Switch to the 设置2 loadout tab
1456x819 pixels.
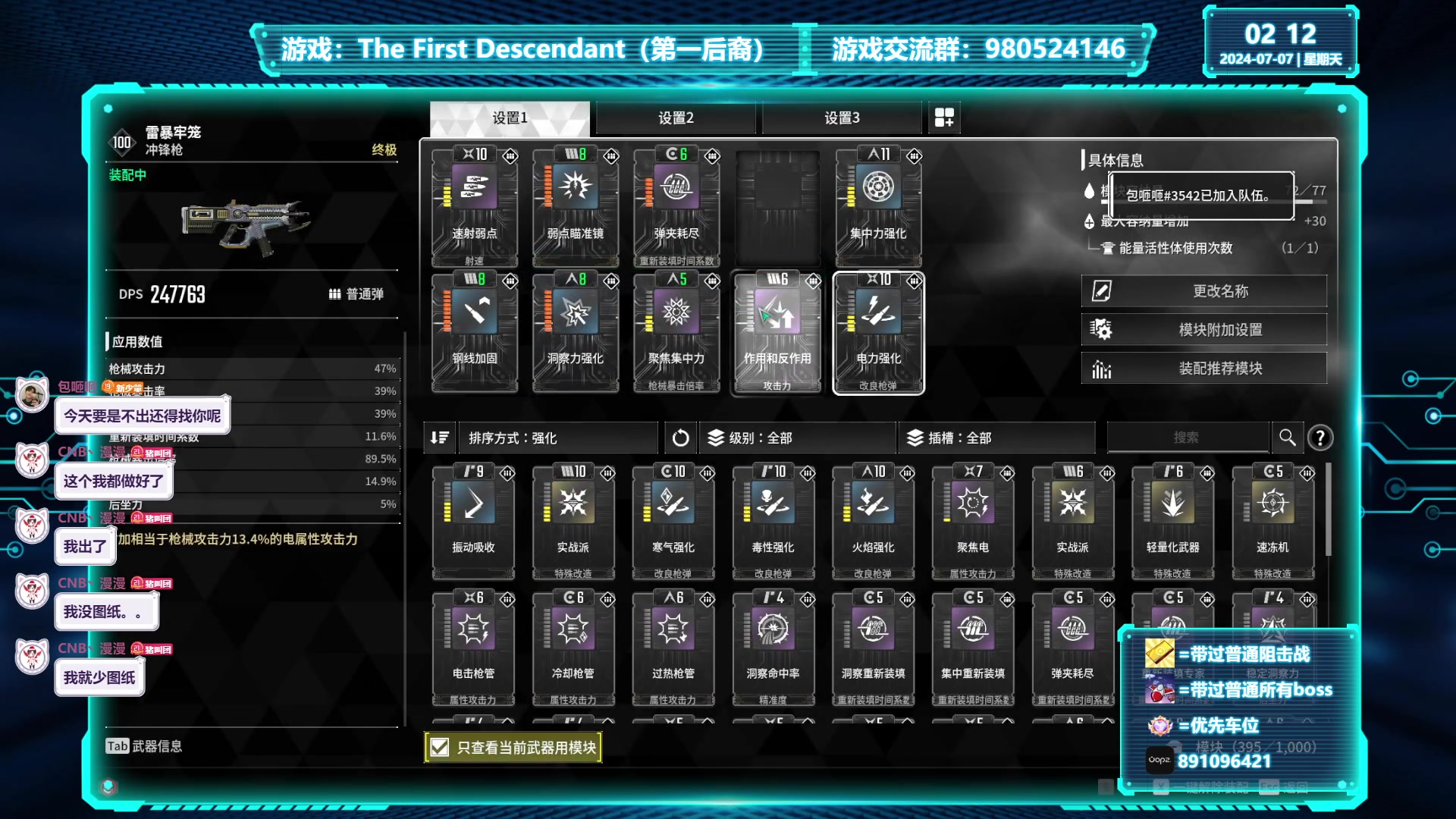click(x=676, y=118)
